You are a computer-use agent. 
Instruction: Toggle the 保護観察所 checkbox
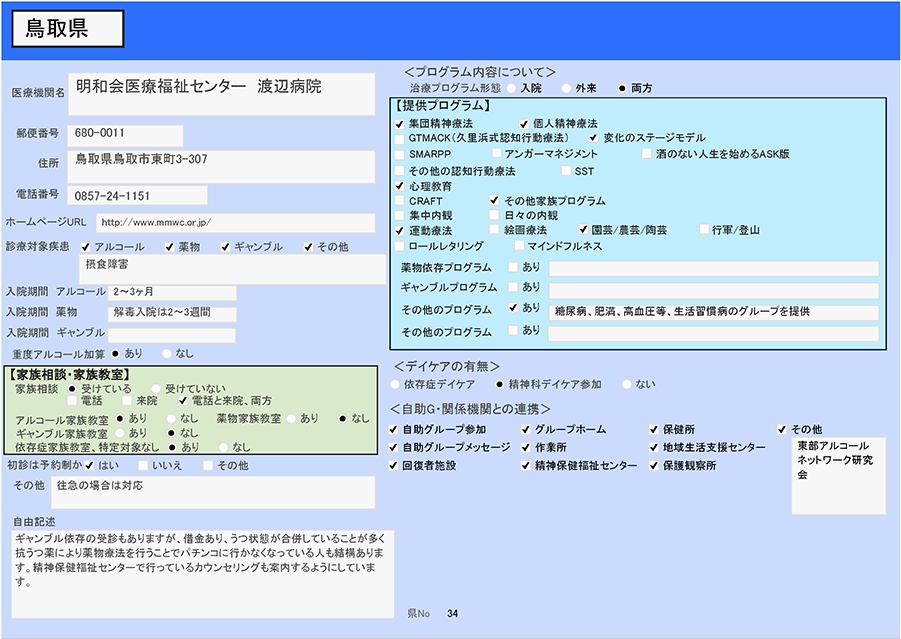[x=654, y=466]
